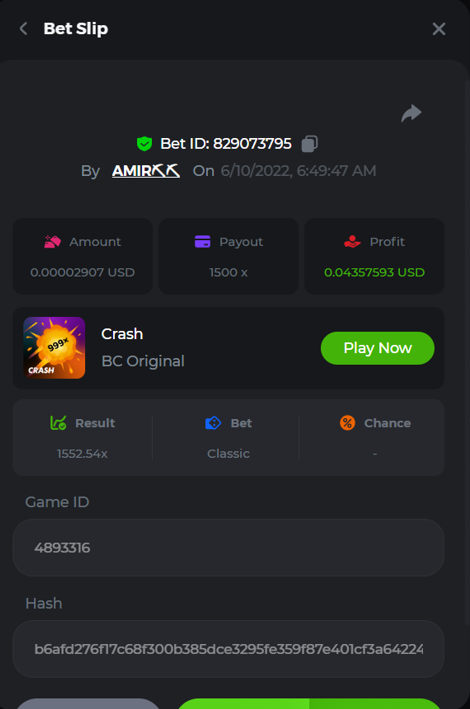Click the purple Payout card icon
This screenshot has height=709, width=470.
[203, 241]
